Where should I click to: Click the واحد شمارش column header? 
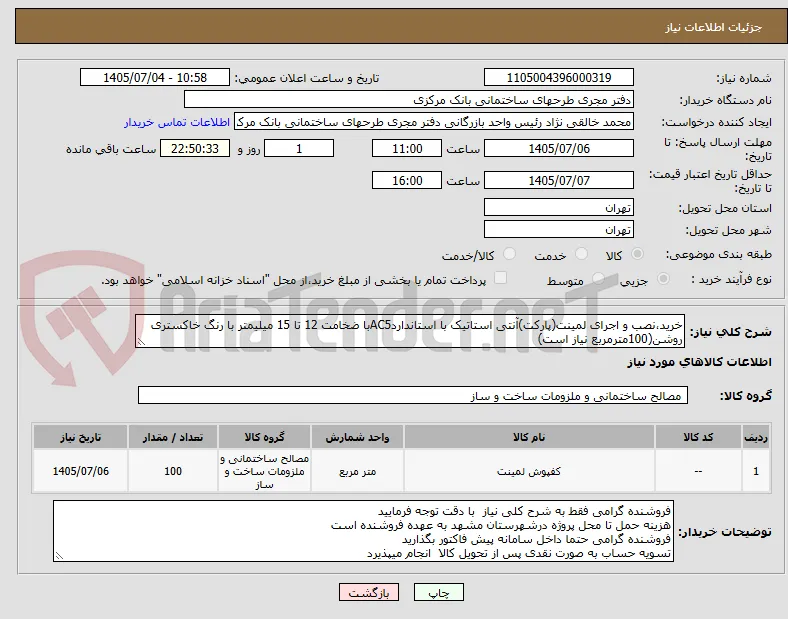[x=357, y=437]
